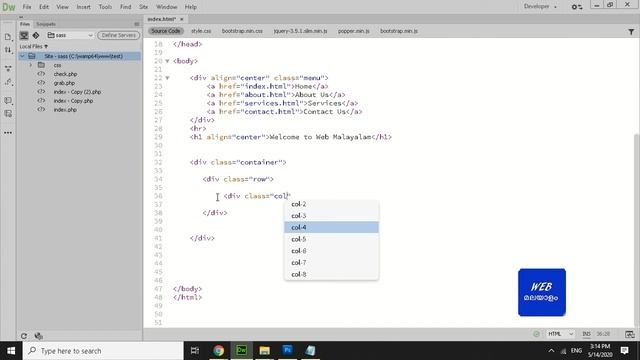Open the Developer workspace dropdown
Screen dimensions: 640x360
coord(540,7)
